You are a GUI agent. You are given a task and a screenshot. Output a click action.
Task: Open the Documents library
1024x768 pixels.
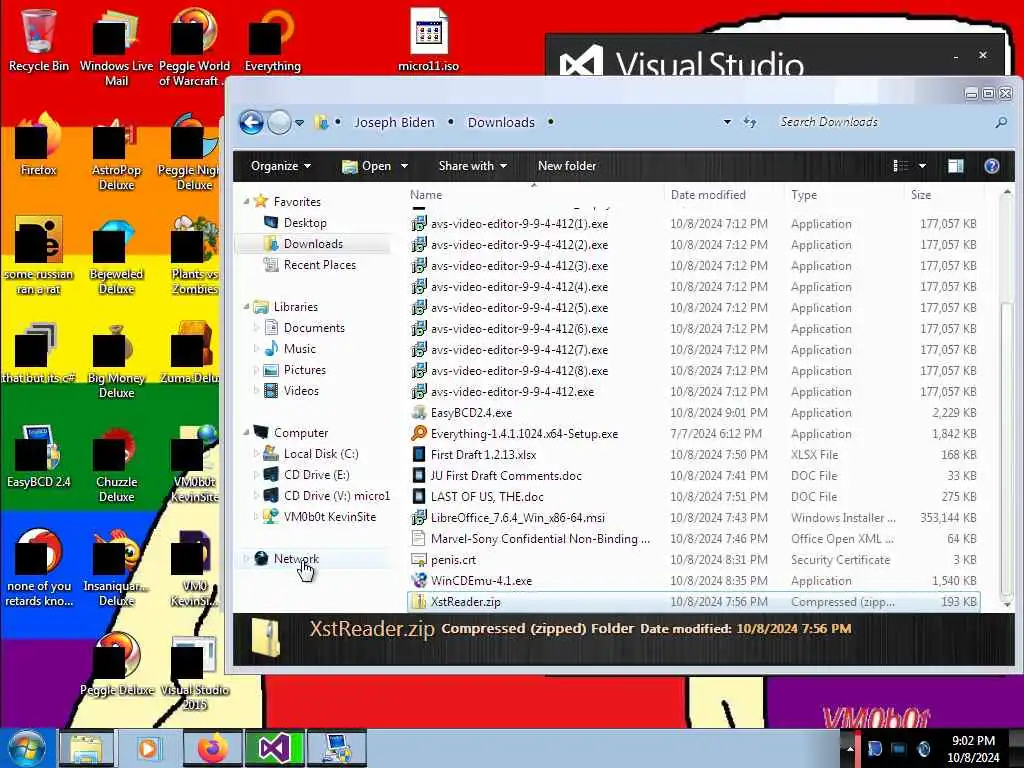click(x=313, y=328)
